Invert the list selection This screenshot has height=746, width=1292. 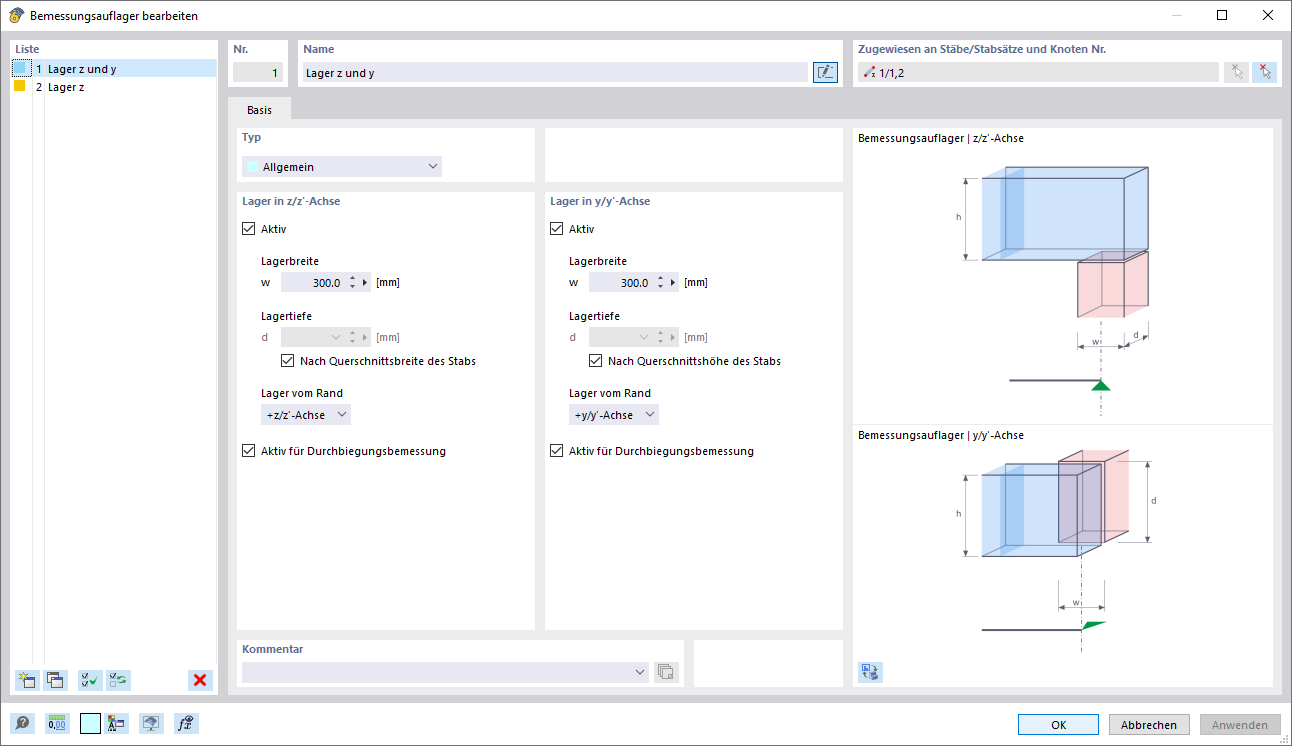pos(119,680)
